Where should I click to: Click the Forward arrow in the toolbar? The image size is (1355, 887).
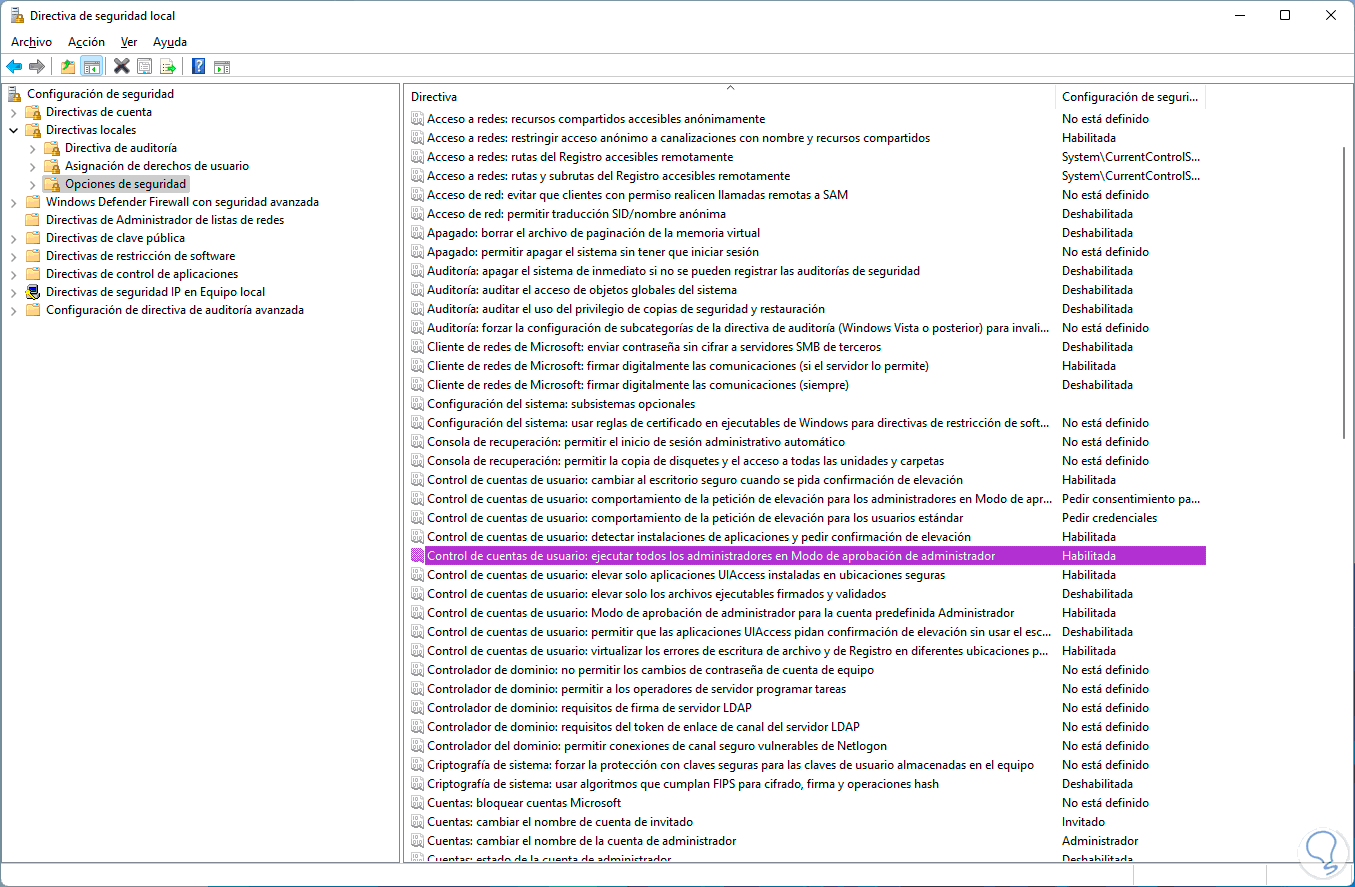(x=37, y=67)
